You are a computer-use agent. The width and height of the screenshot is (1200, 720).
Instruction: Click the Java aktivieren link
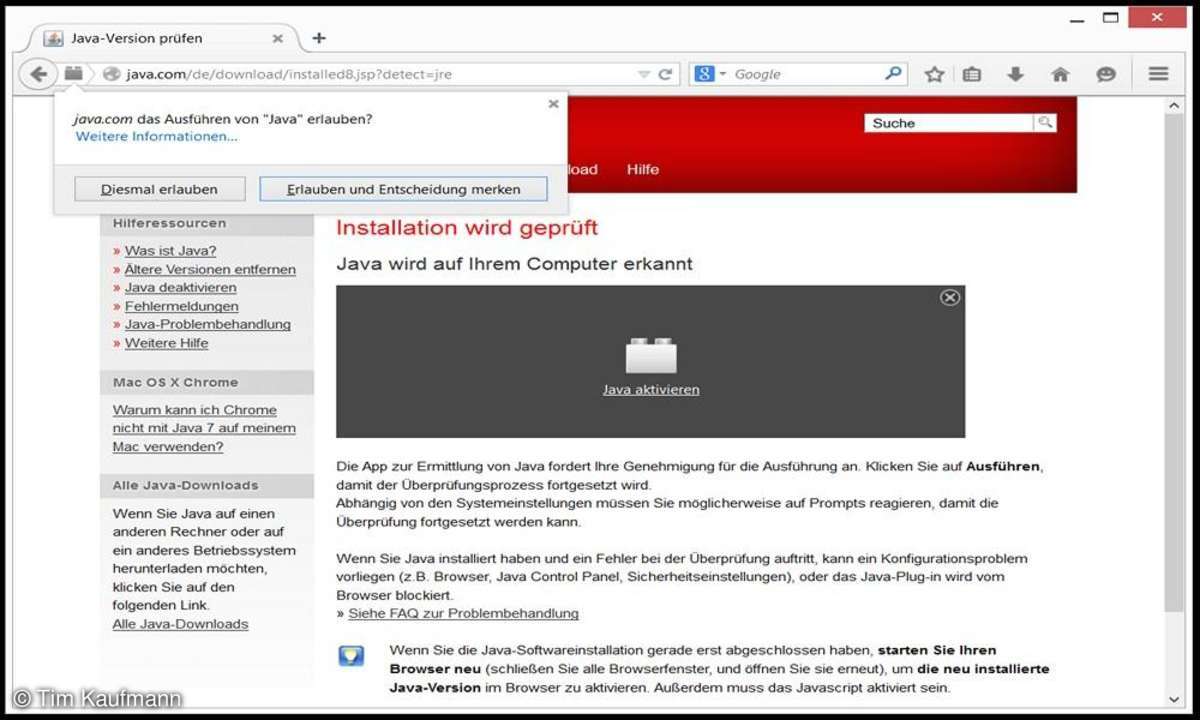651,389
